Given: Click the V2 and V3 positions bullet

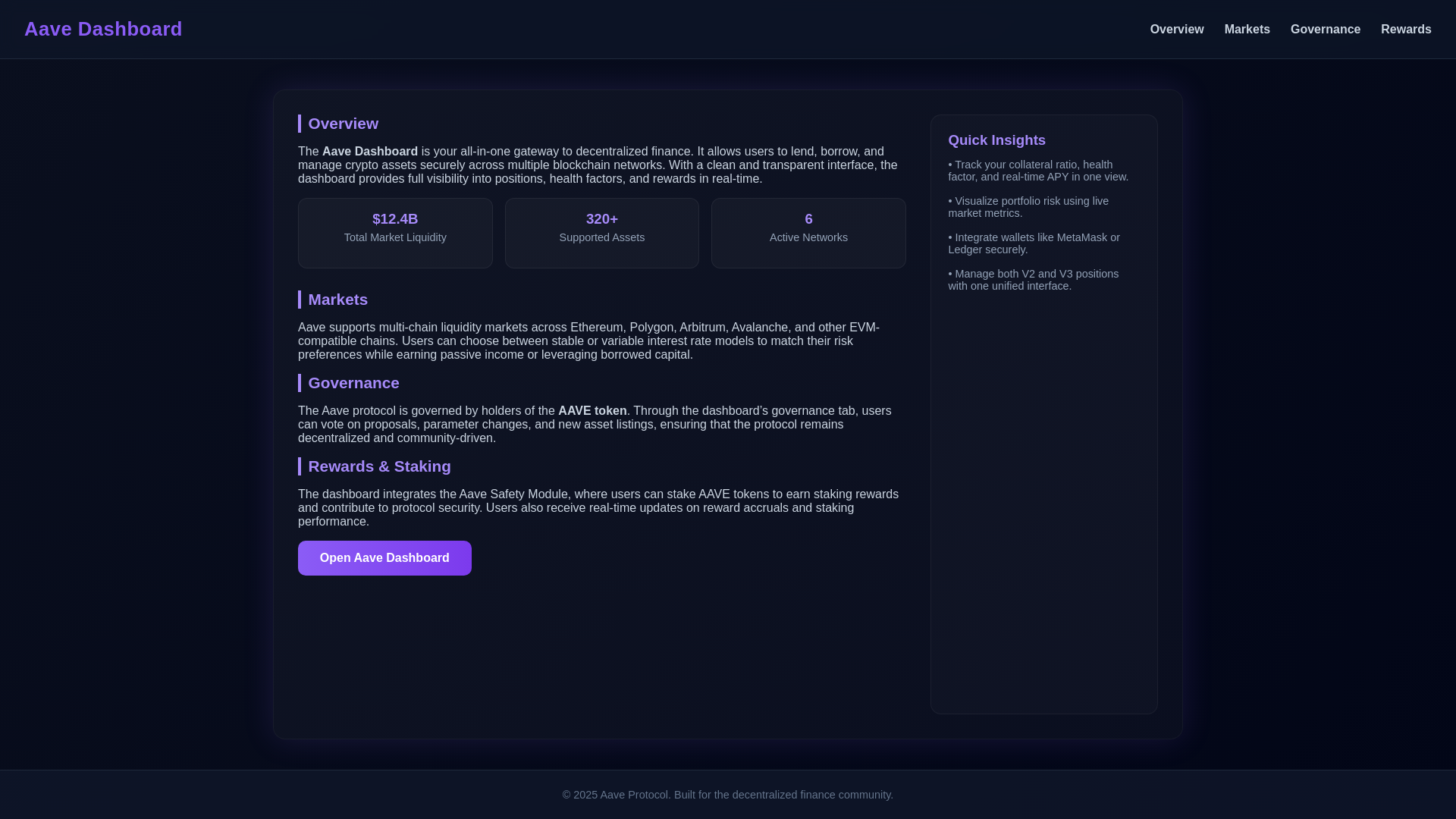Looking at the screenshot, I should 1033,280.
